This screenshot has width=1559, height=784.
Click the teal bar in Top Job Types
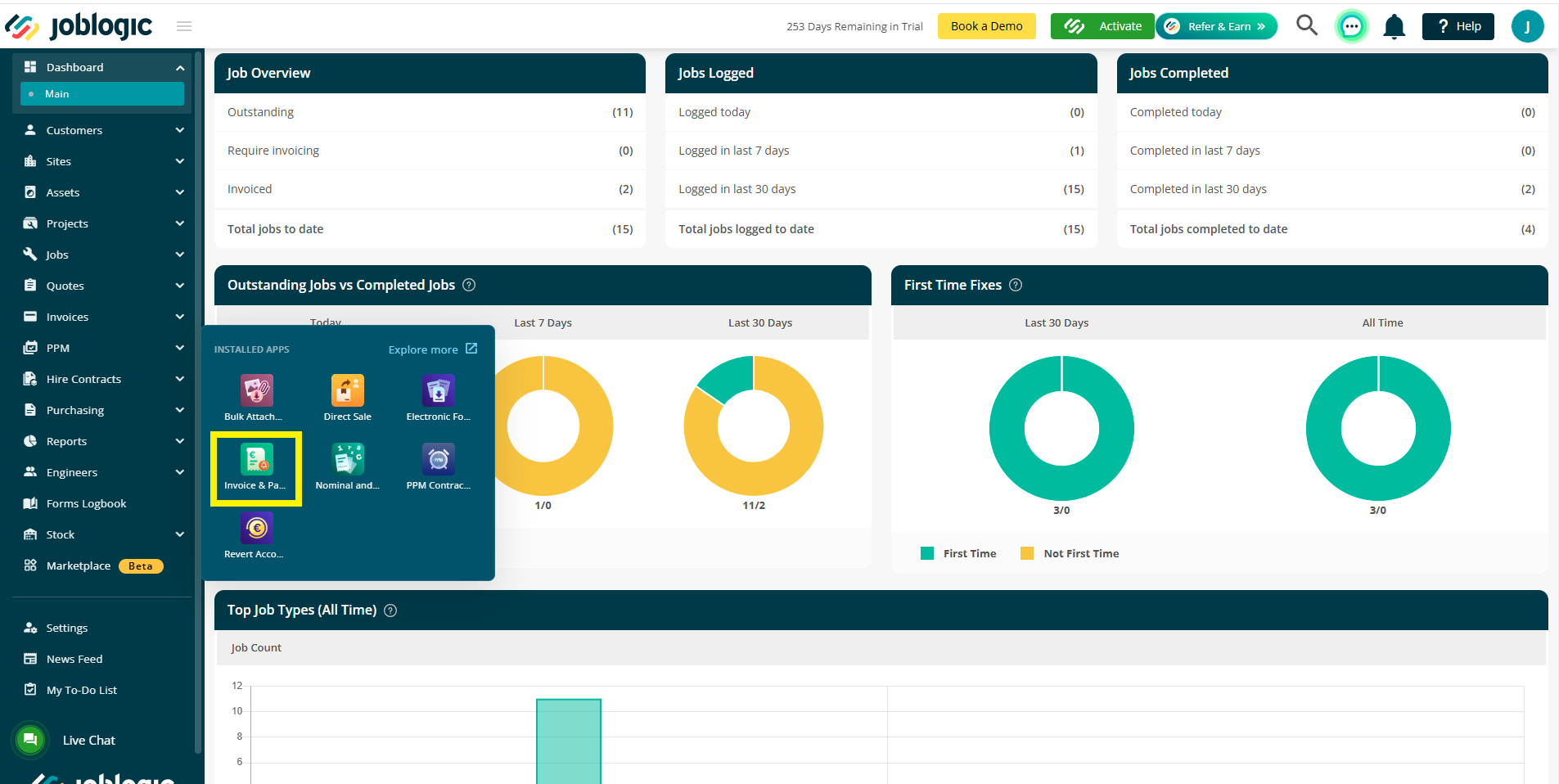click(x=569, y=741)
